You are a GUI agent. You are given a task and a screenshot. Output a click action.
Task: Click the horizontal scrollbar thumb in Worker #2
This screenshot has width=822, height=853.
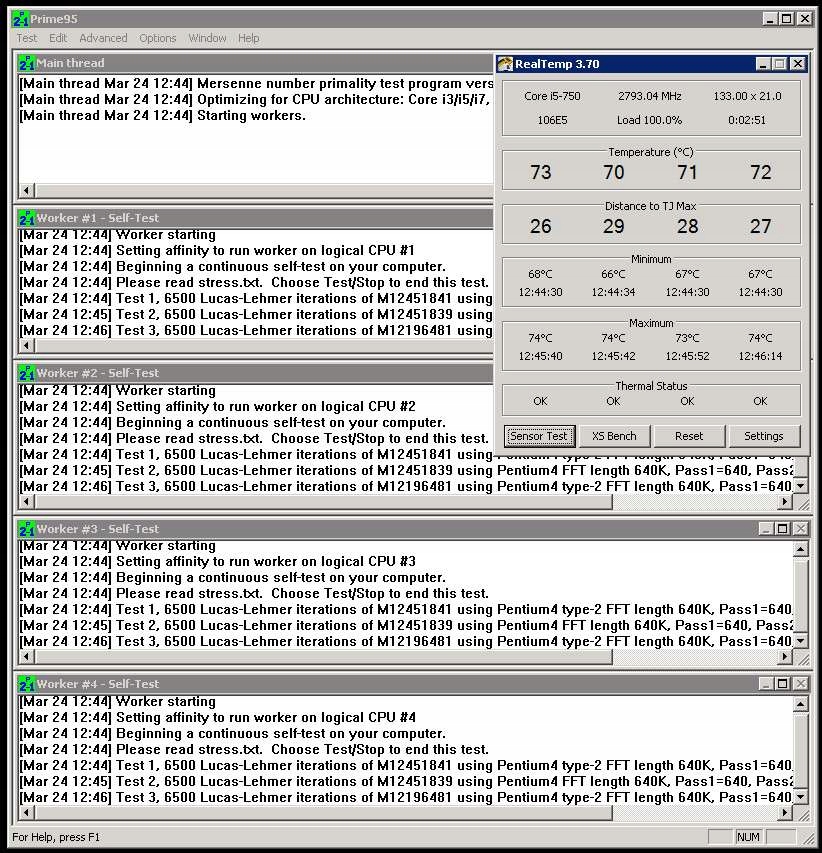coord(323,501)
